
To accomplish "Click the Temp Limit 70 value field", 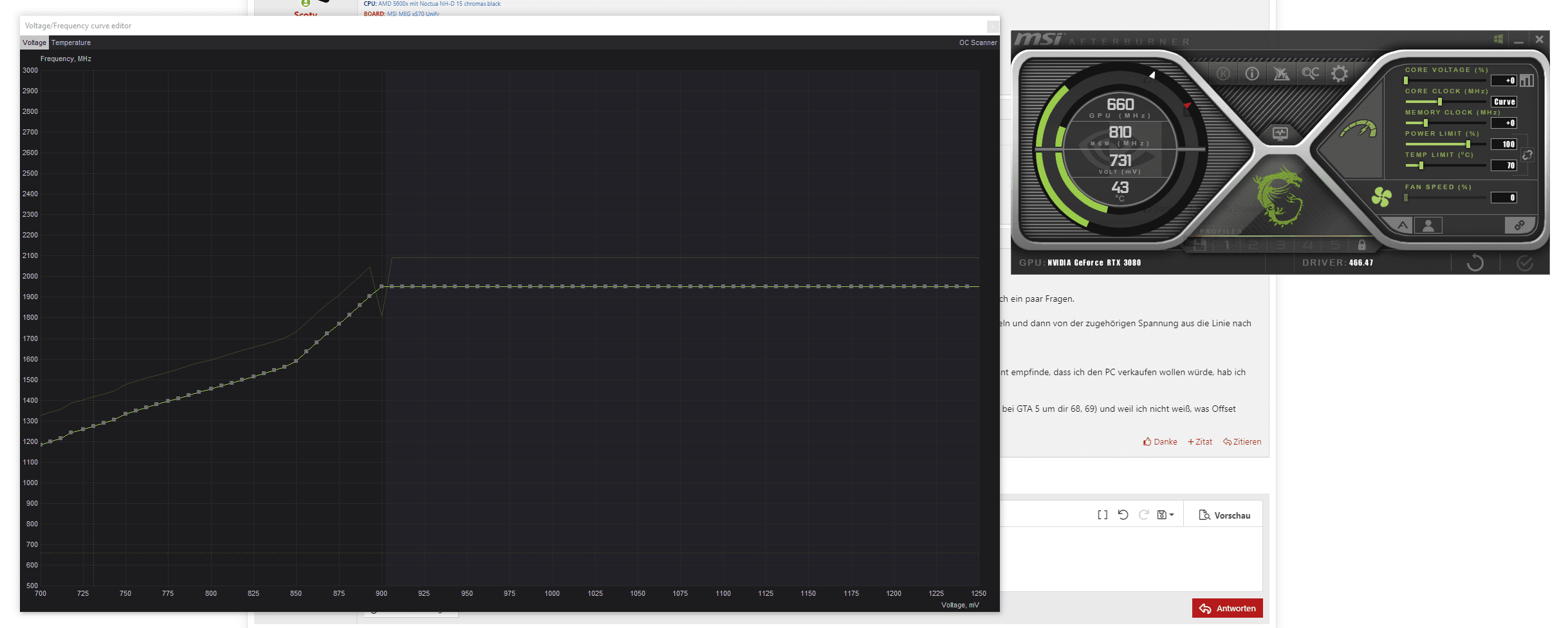I will (1504, 165).
